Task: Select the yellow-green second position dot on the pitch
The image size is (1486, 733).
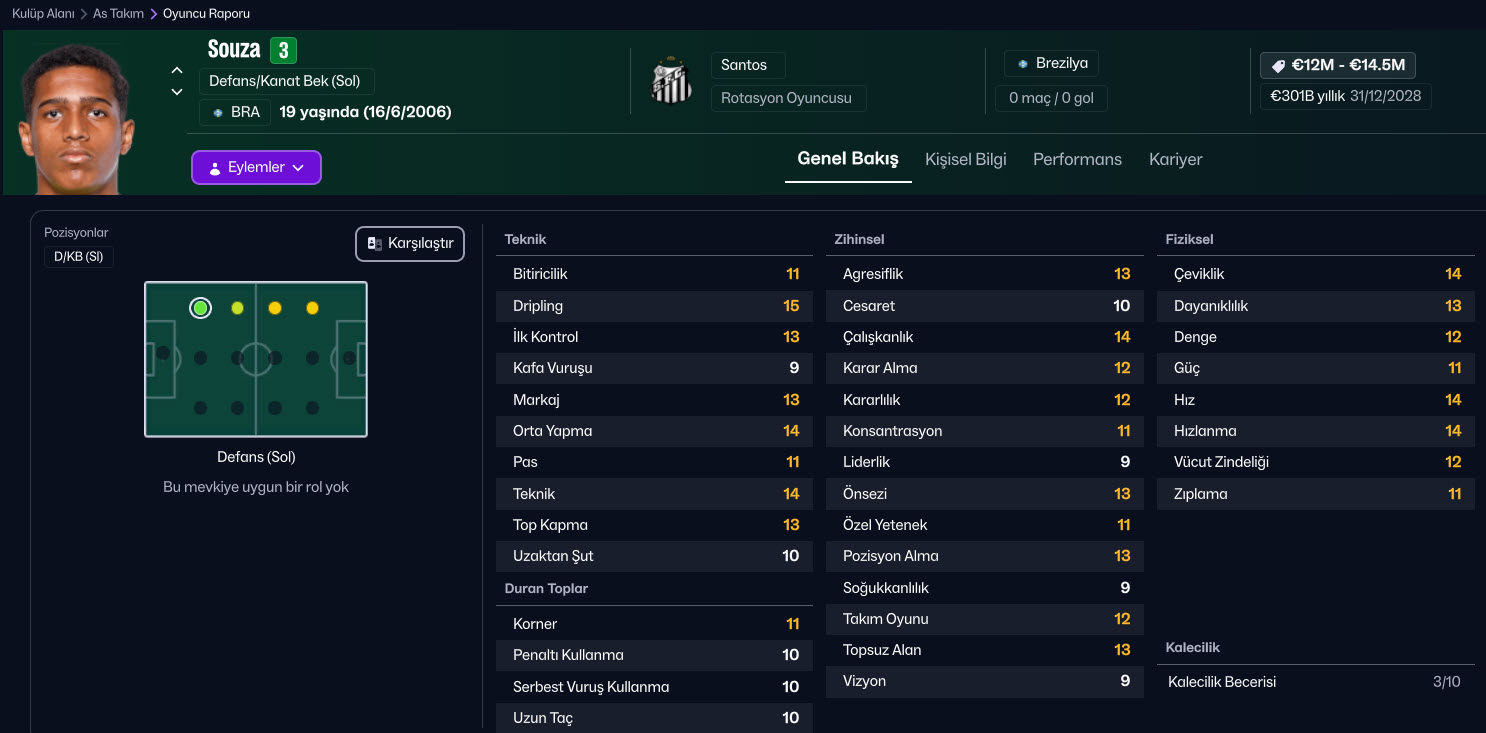Action: click(x=237, y=308)
